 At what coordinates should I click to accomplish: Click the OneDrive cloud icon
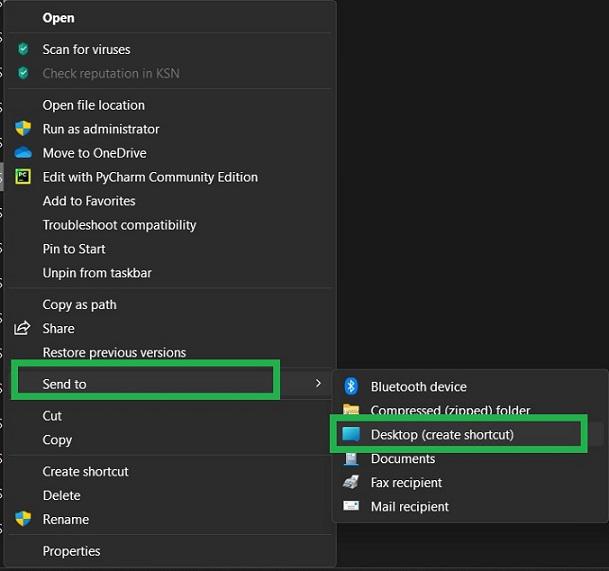23,153
